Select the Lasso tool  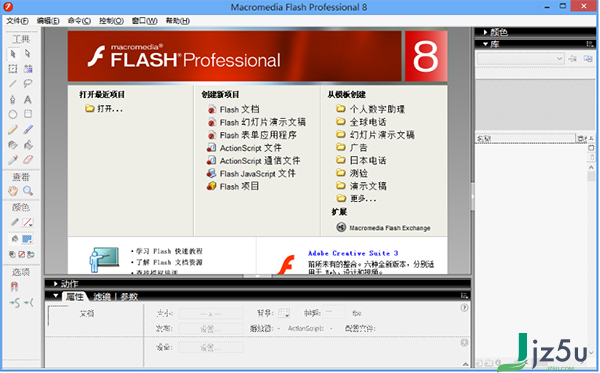coord(28,83)
